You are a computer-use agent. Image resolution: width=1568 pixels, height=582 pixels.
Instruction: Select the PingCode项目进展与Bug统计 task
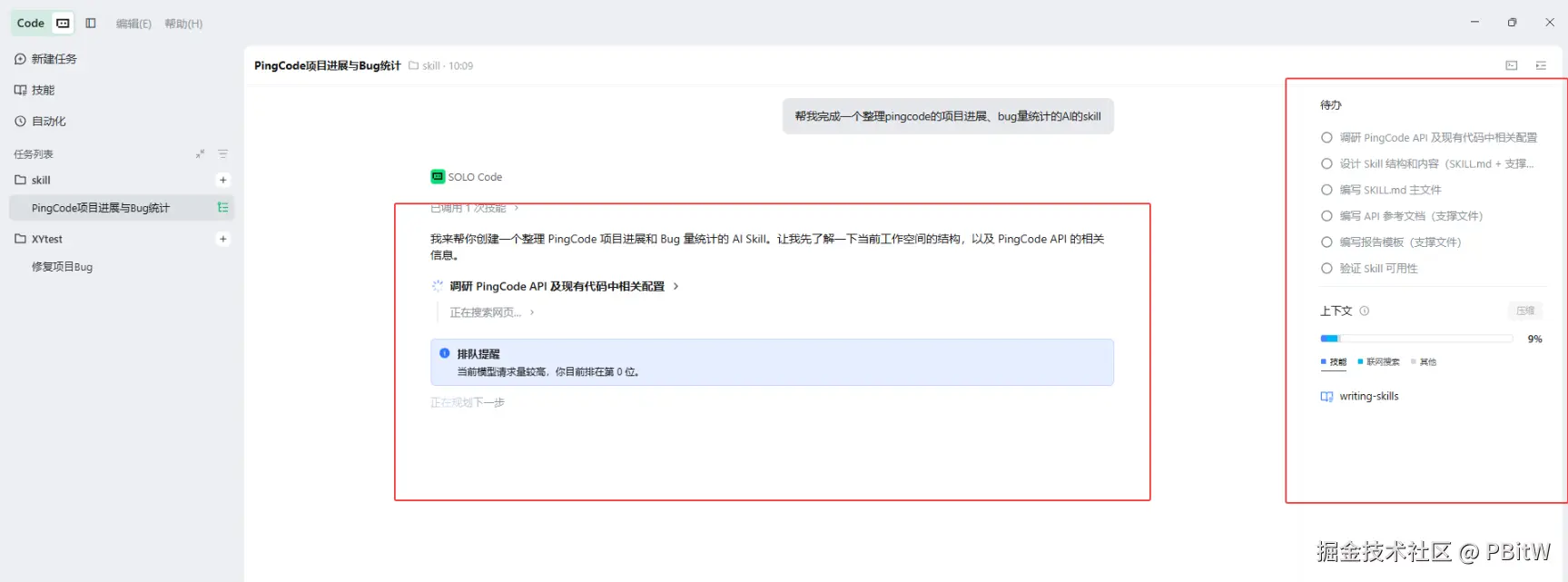[122, 208]
